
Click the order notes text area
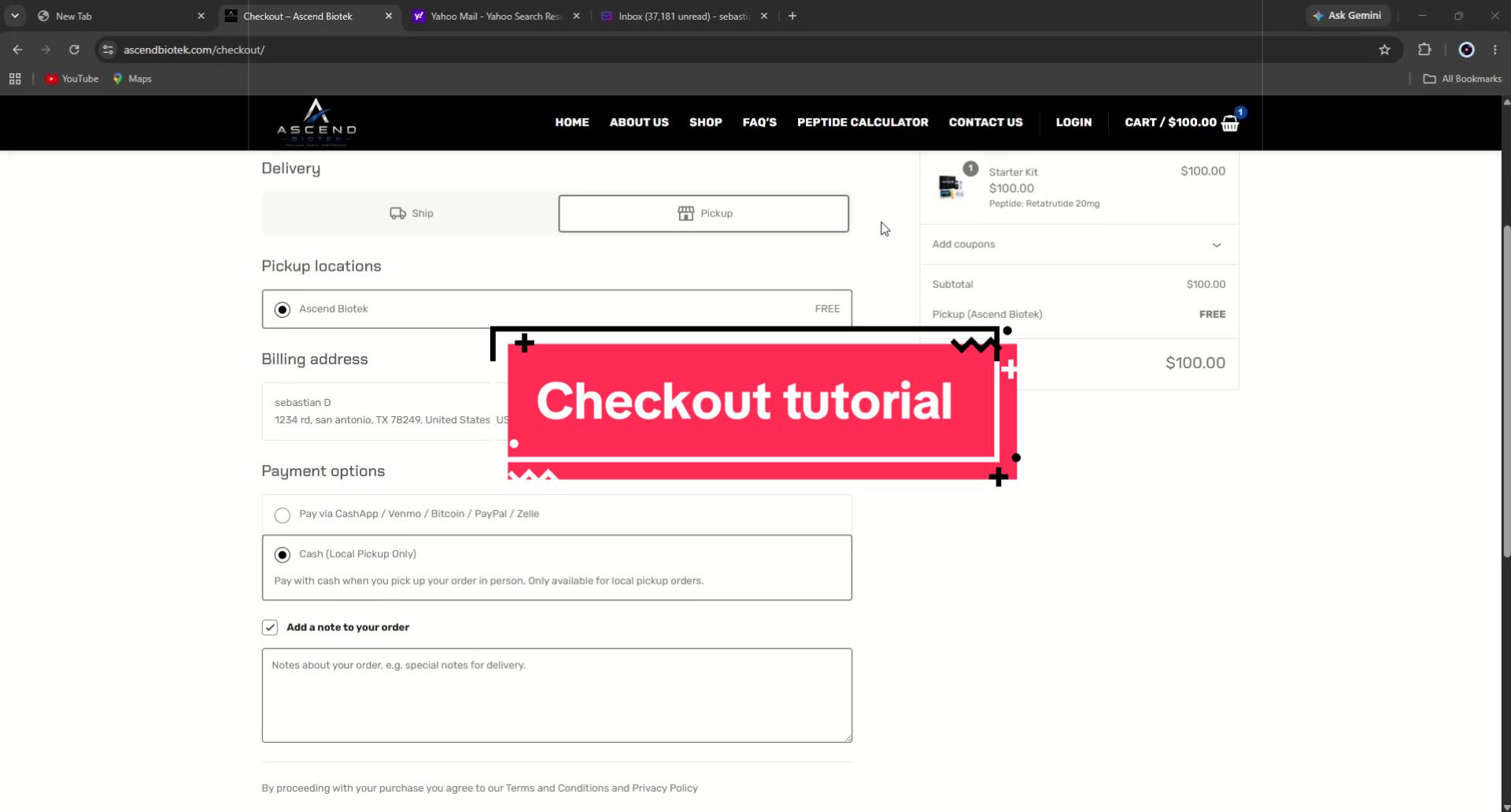point(556,696)
